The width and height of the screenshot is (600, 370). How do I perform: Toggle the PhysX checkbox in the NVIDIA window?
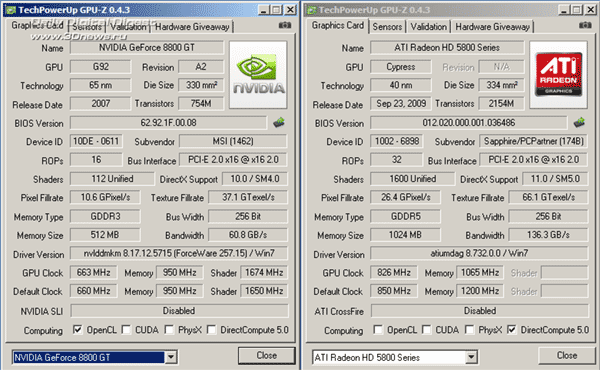(x=169, y=329)
